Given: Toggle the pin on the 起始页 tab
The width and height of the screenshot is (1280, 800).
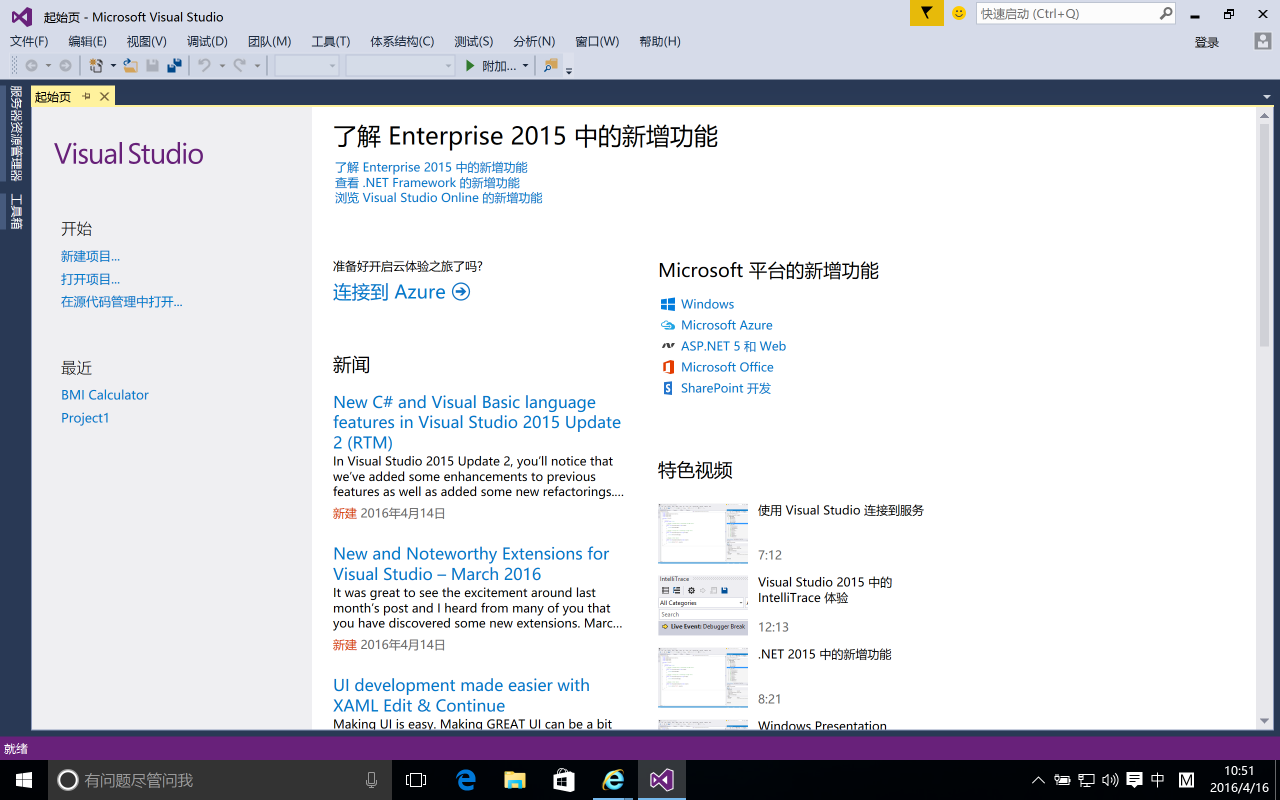Looking at the screenshot, I should pyautogui.click(x=86, y=97).
